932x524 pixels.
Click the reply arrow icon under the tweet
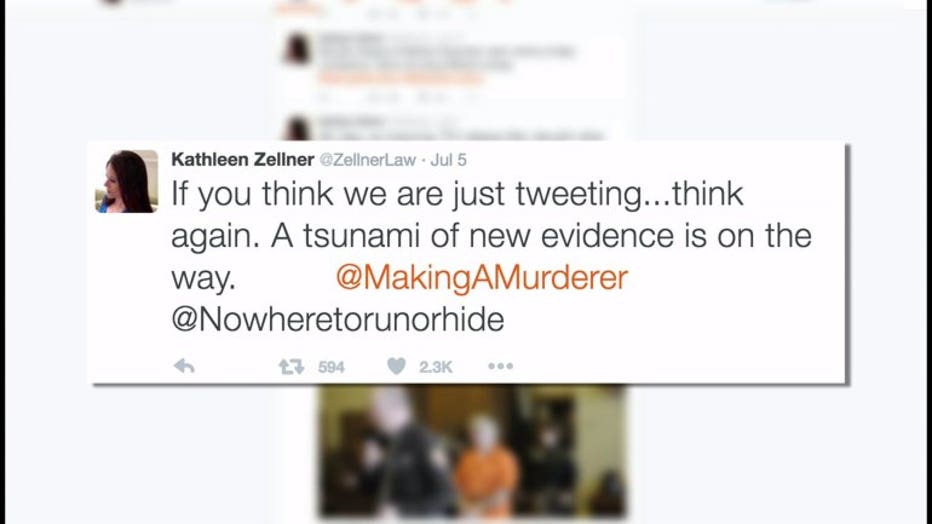pos(184,367)
